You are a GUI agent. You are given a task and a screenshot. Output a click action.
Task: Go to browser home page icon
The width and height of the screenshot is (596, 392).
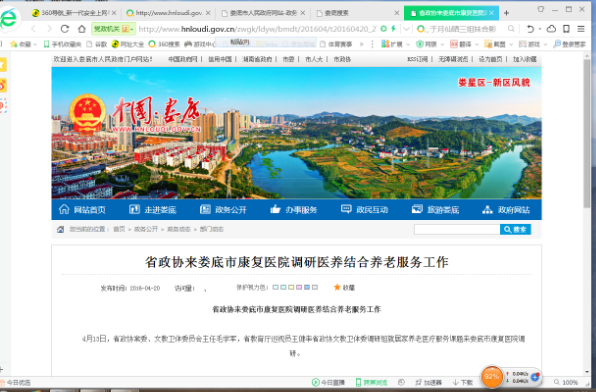[82, 29]
